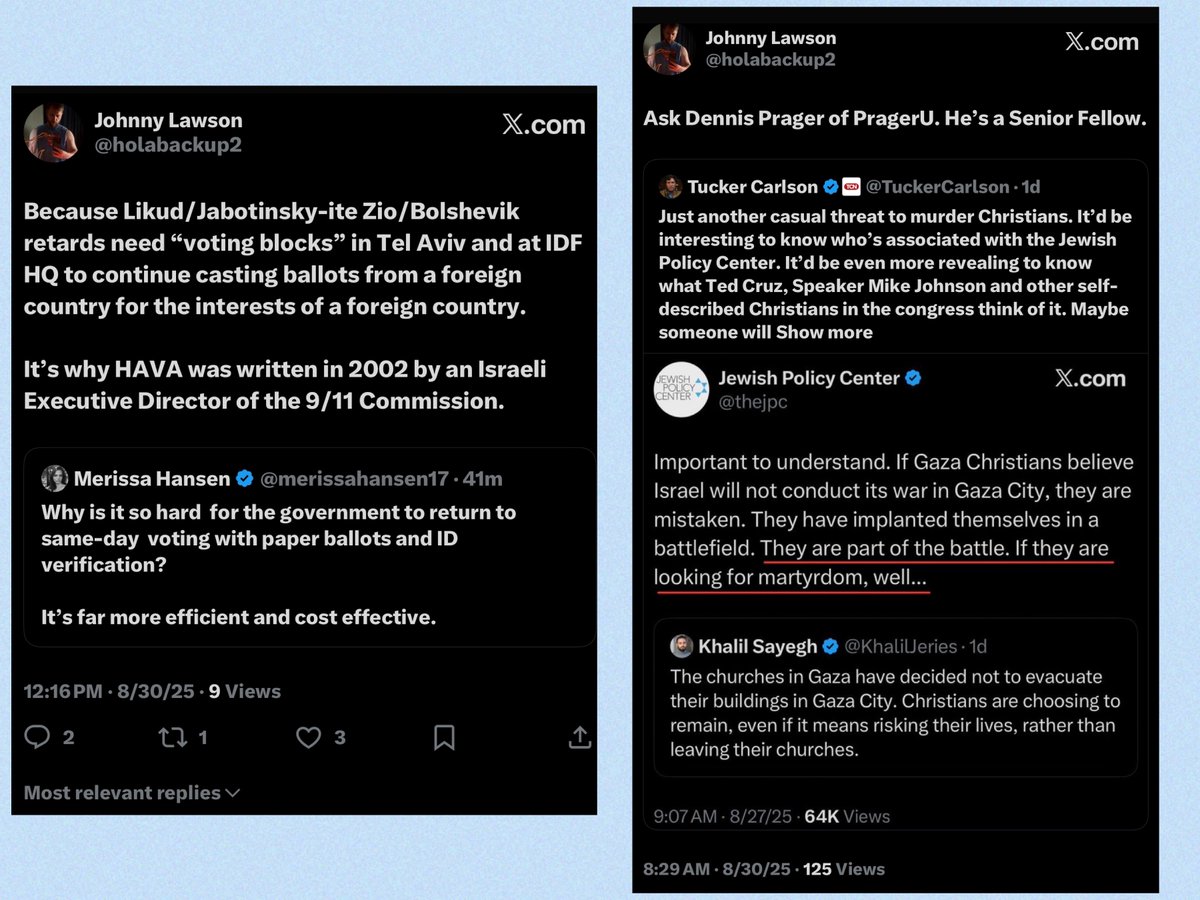
Task: Click the 12:16 PM timestamp on left post
Action: (x=62, y=691)
